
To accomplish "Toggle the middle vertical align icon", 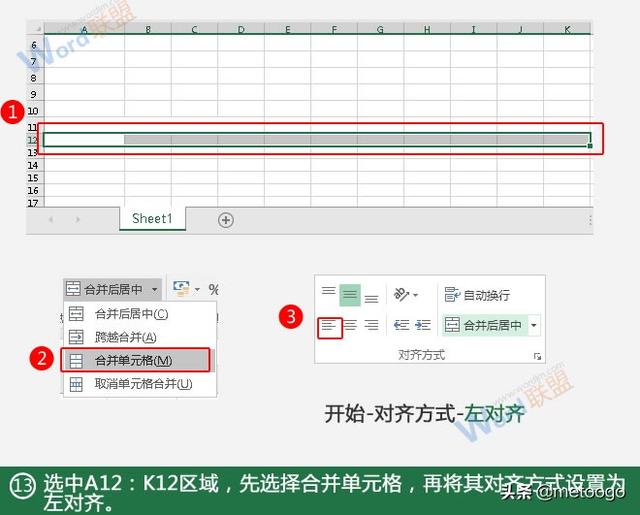I will 350,295.
